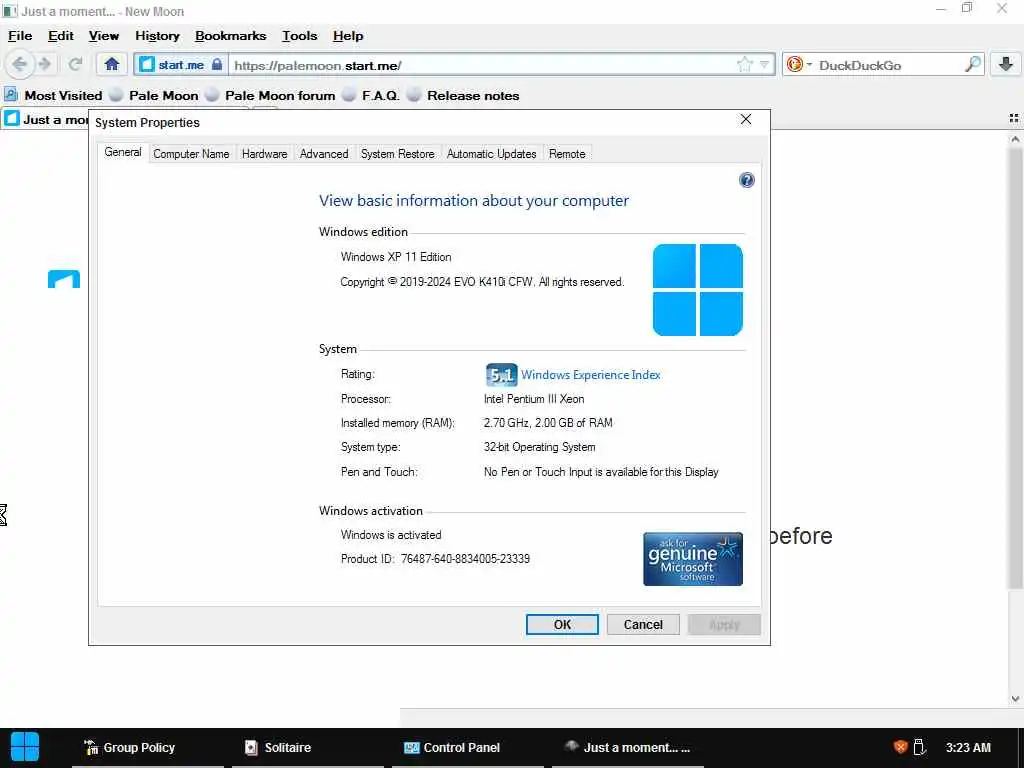This screenshot has width=1024, height=768.
Task: Open the View menu
Action: [104, 36]
